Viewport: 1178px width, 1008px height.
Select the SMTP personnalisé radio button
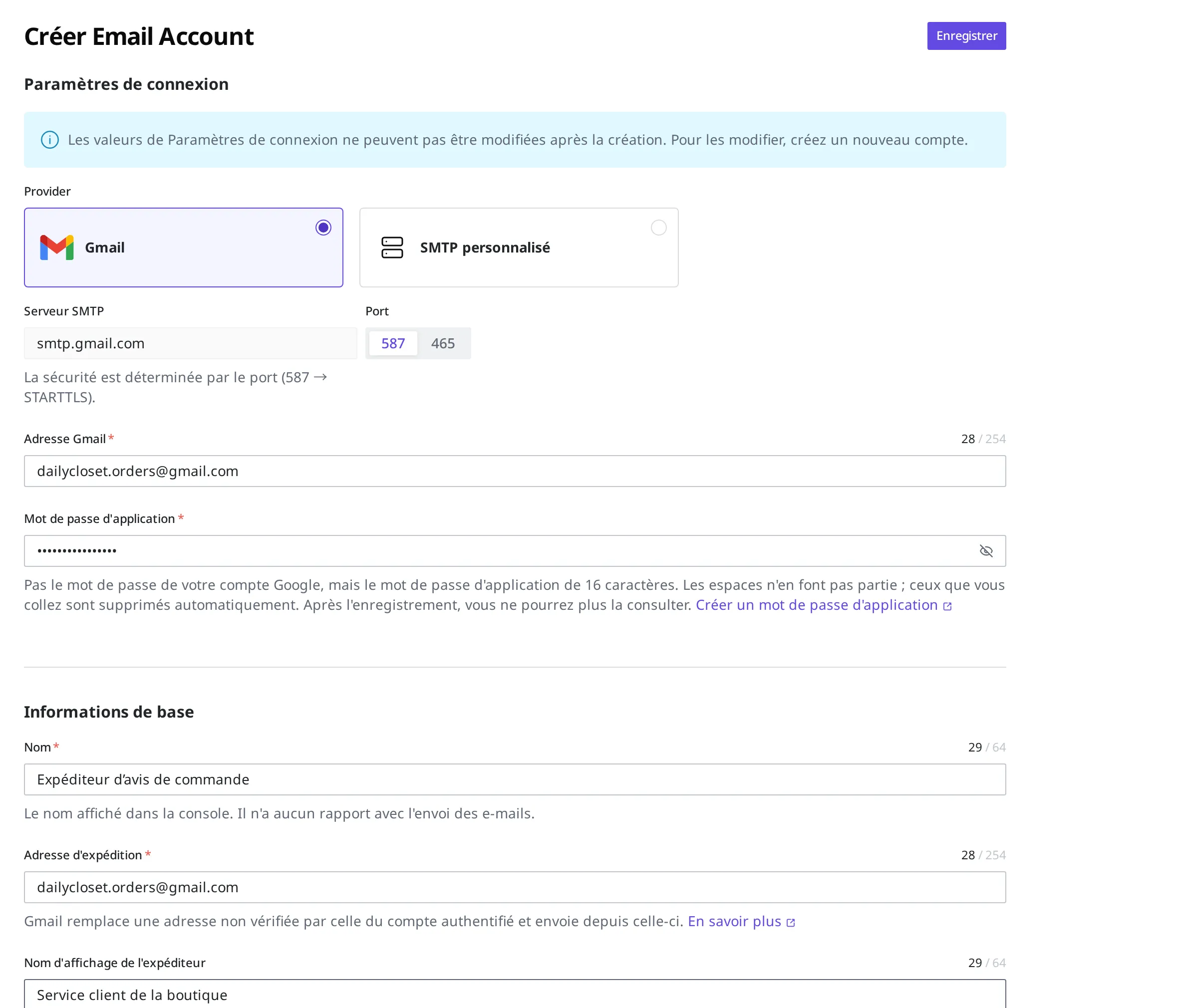(658, 228)
